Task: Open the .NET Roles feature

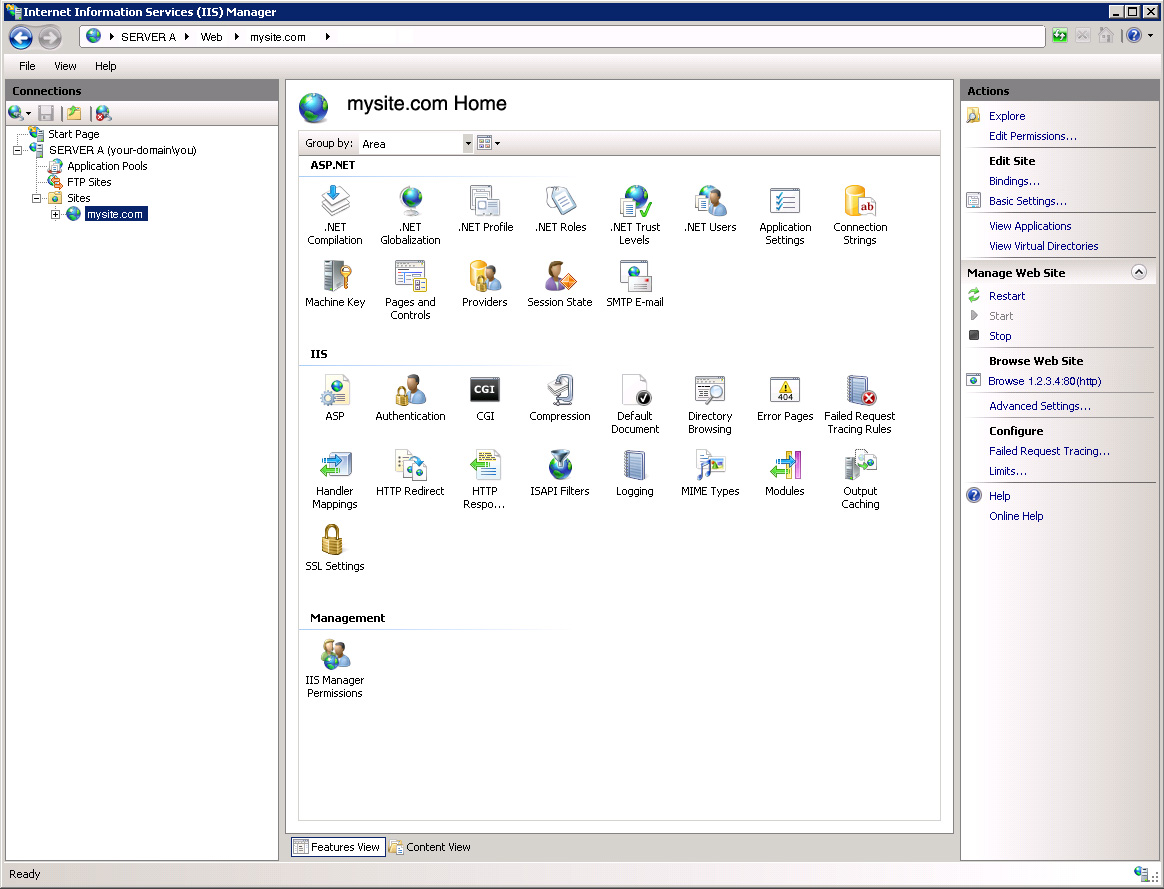Action: [560, 209]
